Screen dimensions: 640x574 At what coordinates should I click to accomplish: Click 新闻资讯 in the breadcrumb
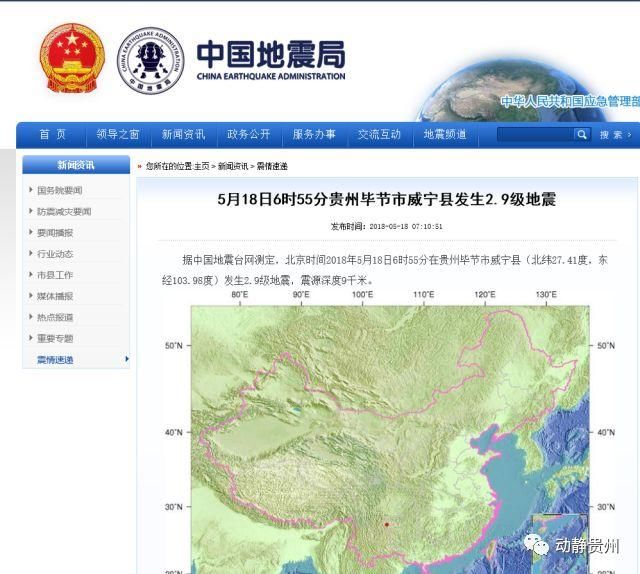233,166
